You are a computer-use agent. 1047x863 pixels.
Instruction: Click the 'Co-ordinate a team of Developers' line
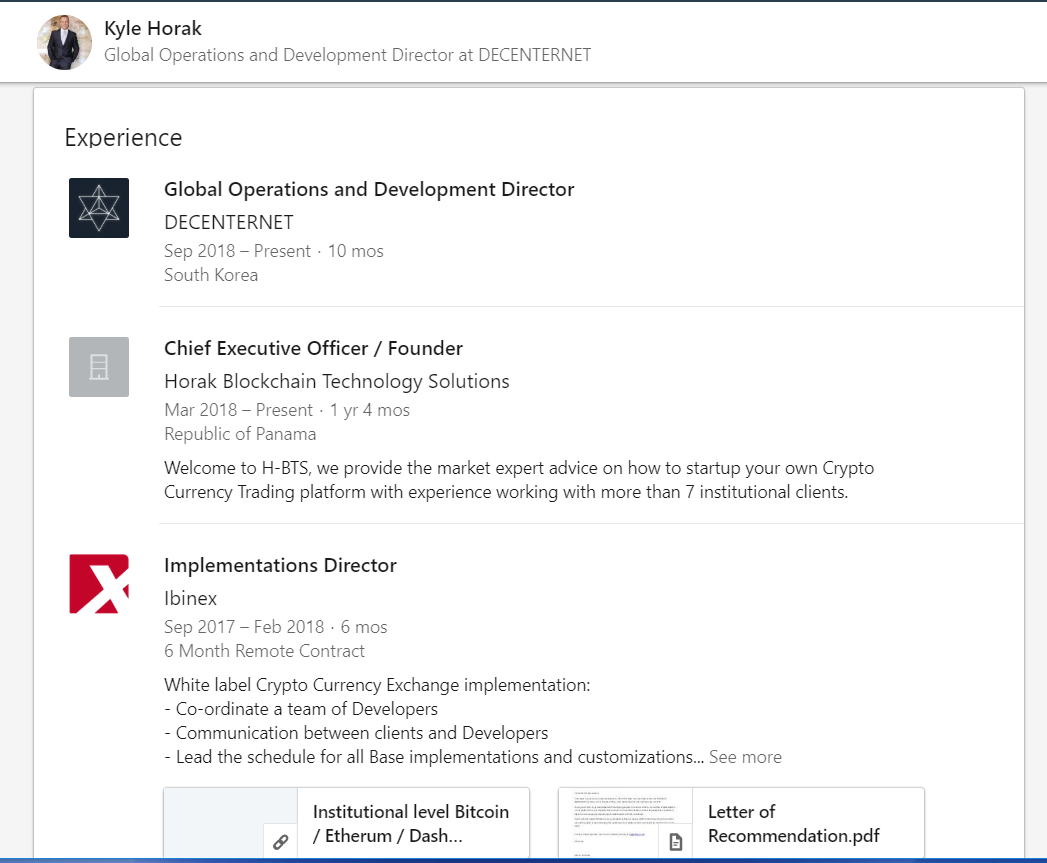(x=301, y=709)
